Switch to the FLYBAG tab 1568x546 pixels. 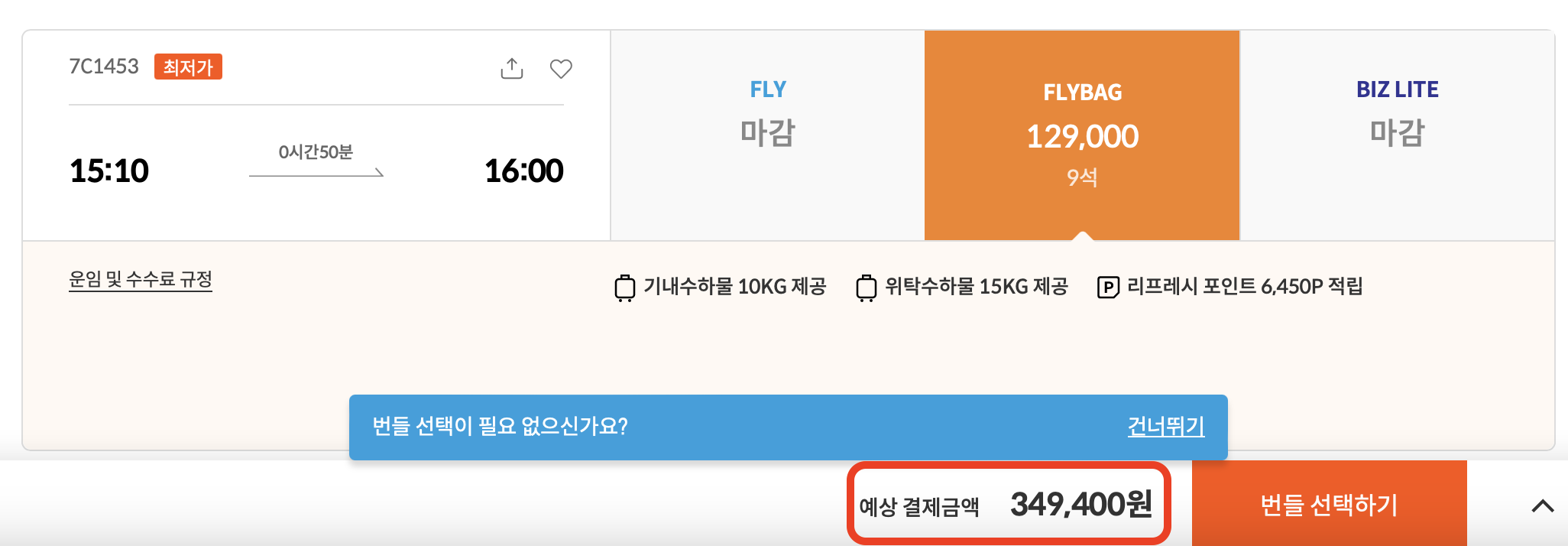tap(1082, 92)
